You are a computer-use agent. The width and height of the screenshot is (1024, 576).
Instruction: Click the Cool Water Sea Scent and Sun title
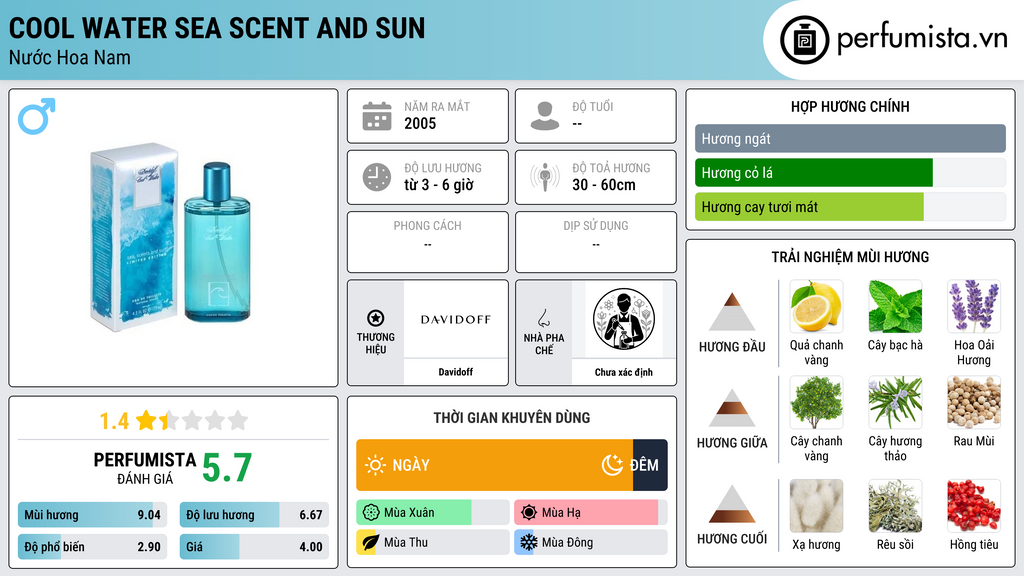(217, 28)
